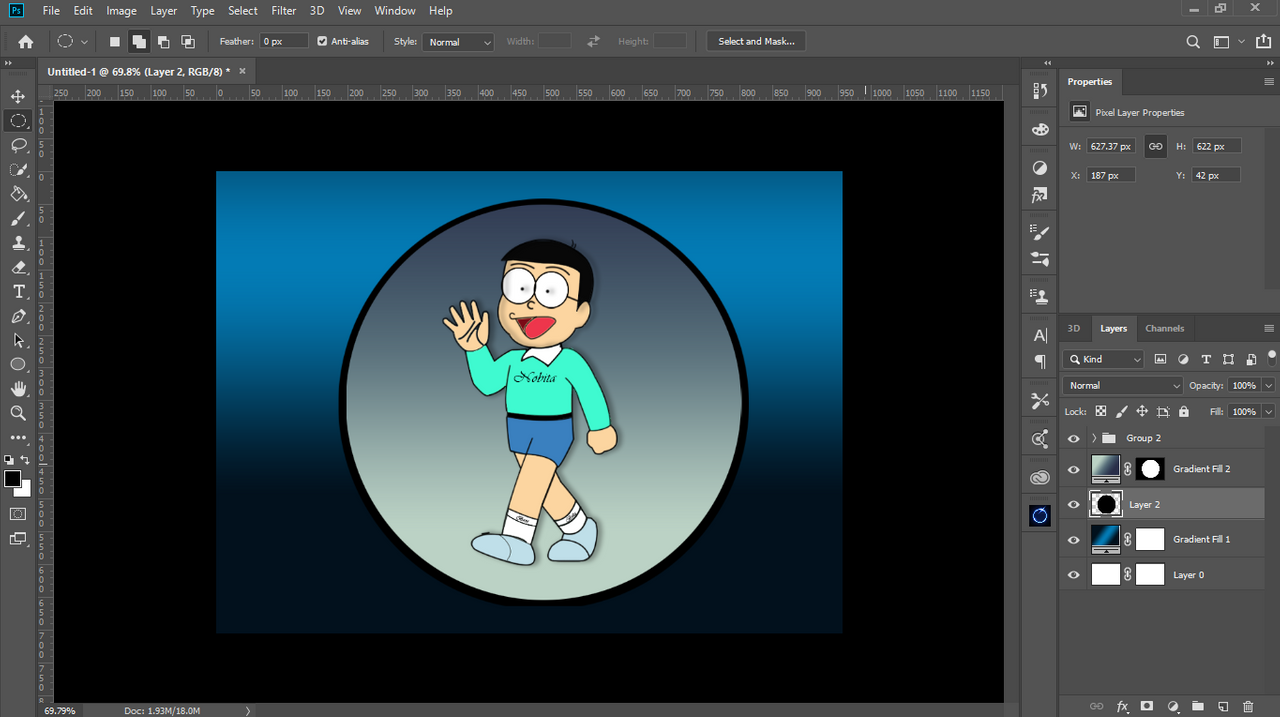Open the Layers panel options menu
The width and height of the screenshot is (1280, 717).
[x=1269, y=328]
